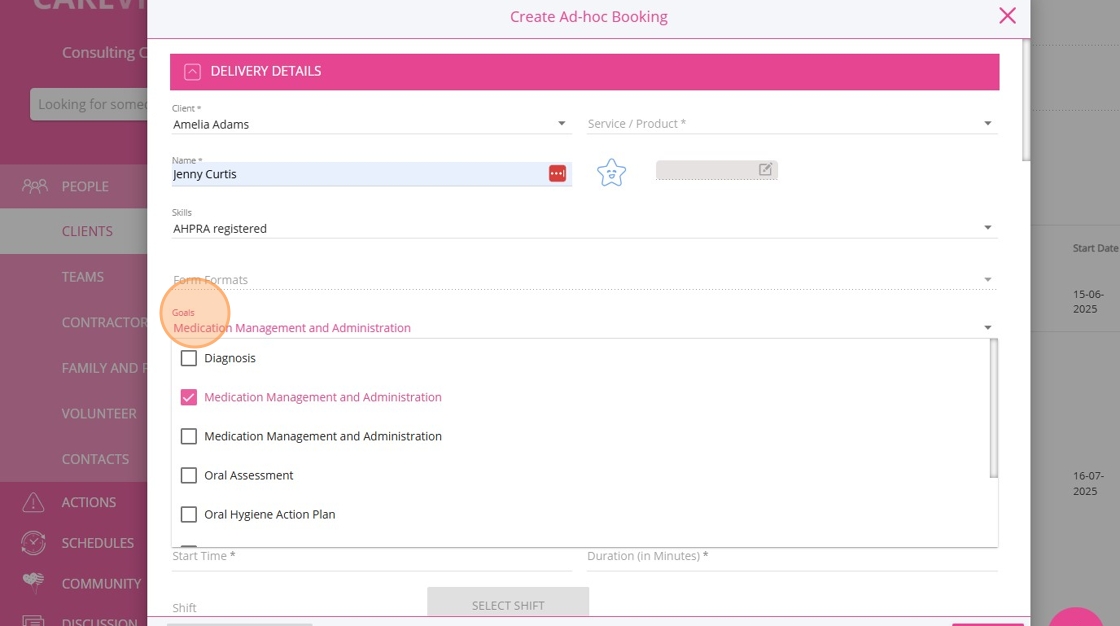The height and width of the screenshot is (626, 1120).
Task: Enable the Oral Hygiene Action Plan checkbox
Action: tap(189, 514)
